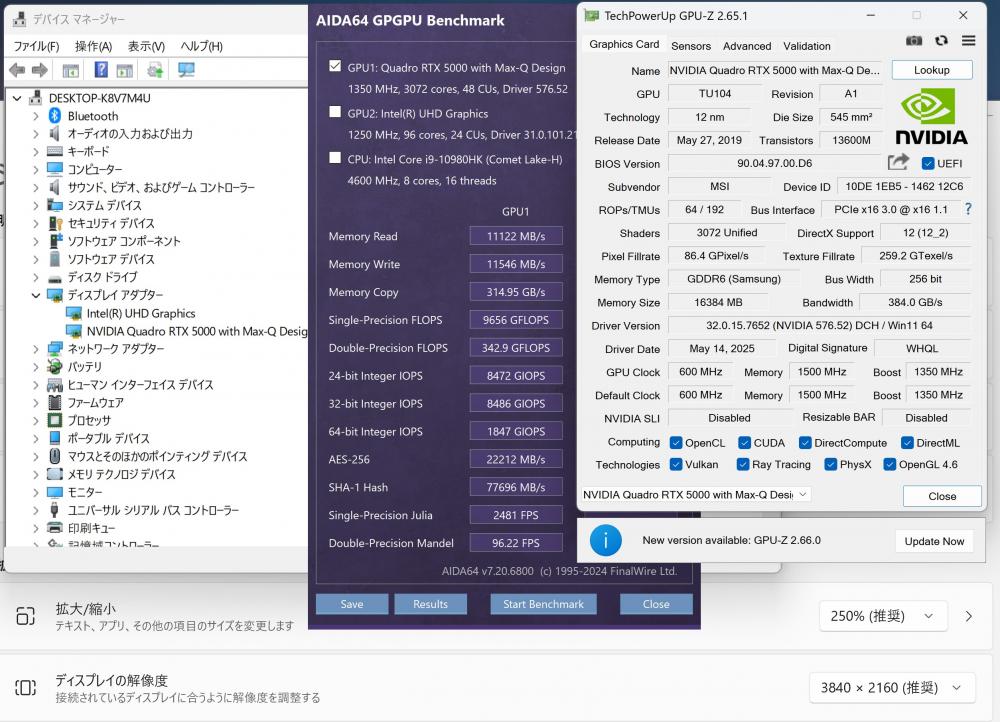Toggle the DirectCompute checkbox
The height and width of the screenshot is (722, 1000).
[x=805, y=443]
